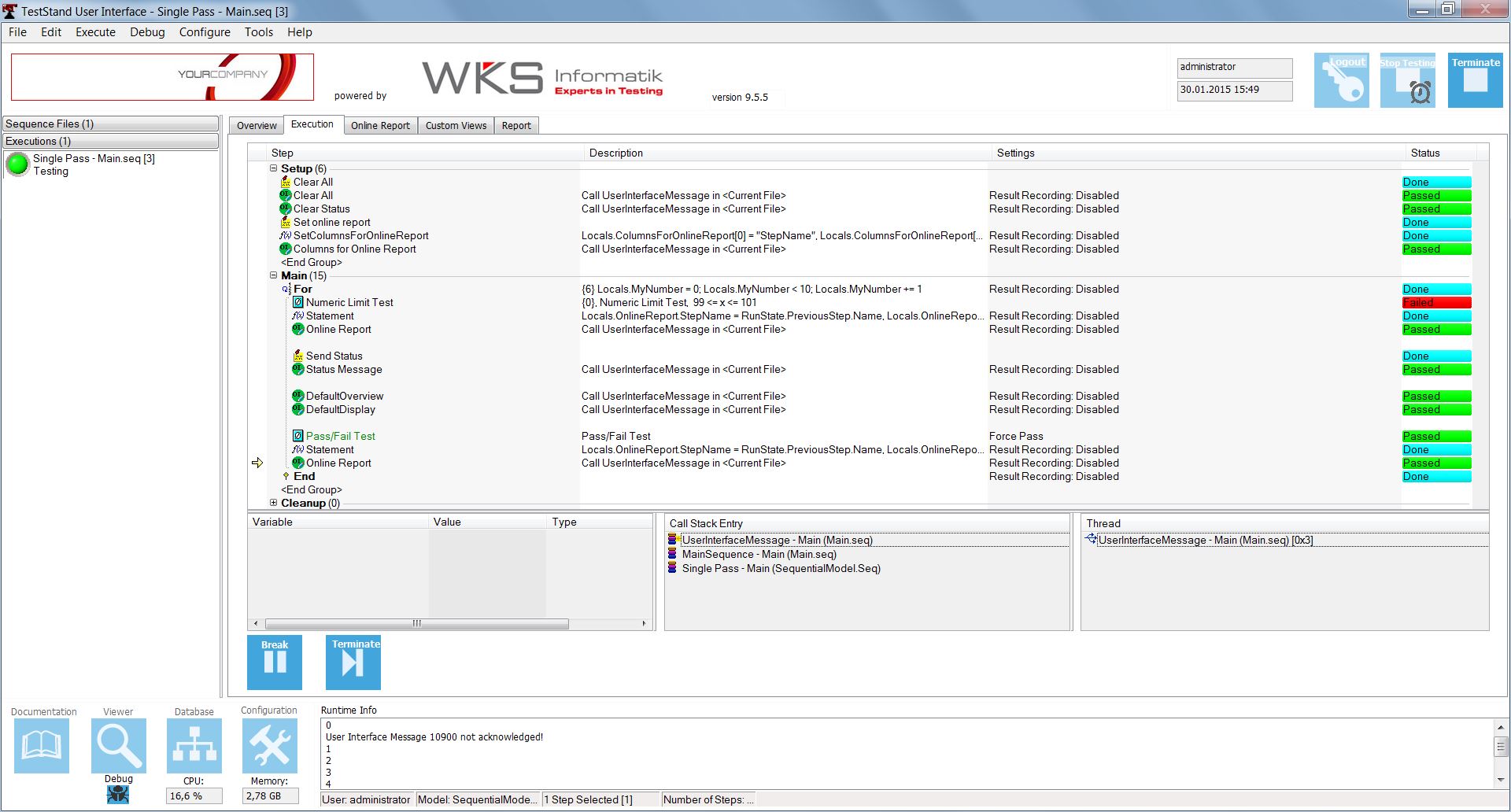Viewport: 1511px width, 812px height.
Task: Open the File menu
Action: pyautogui.click(x=17, y=32)
